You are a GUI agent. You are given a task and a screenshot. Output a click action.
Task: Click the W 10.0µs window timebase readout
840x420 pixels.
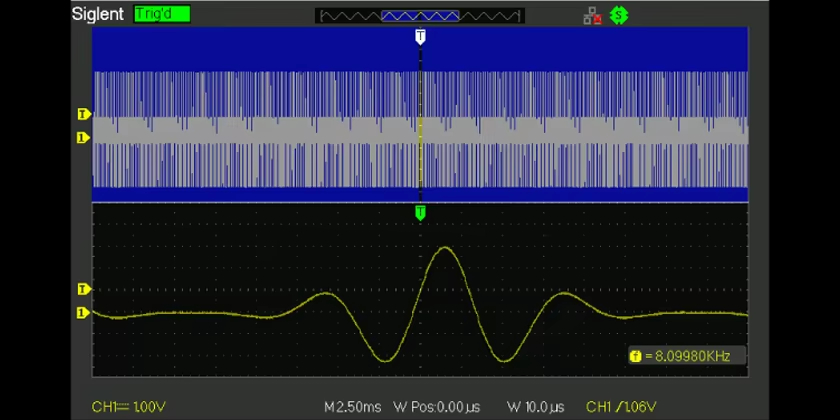pyautogui.click(x=535, y=407)
